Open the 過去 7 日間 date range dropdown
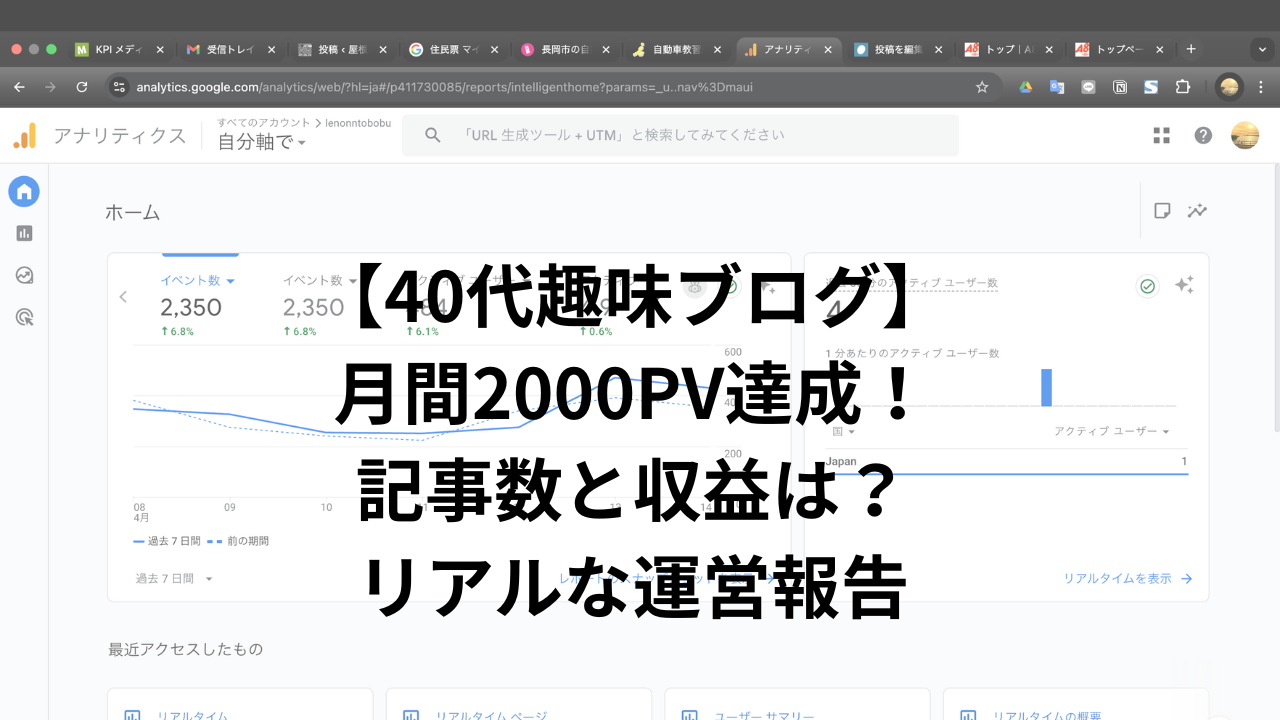 (175, 578)
